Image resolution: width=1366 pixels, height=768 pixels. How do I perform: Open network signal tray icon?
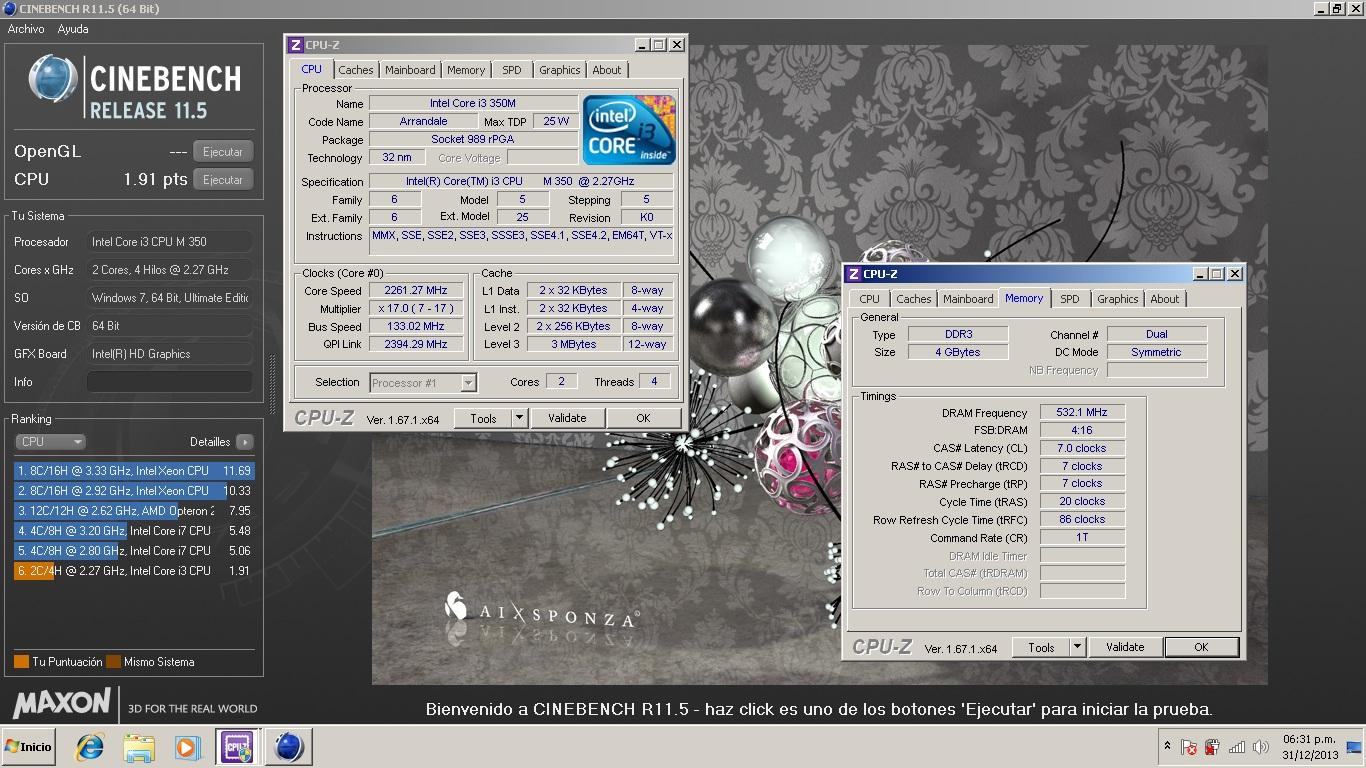click(1237, 747)
